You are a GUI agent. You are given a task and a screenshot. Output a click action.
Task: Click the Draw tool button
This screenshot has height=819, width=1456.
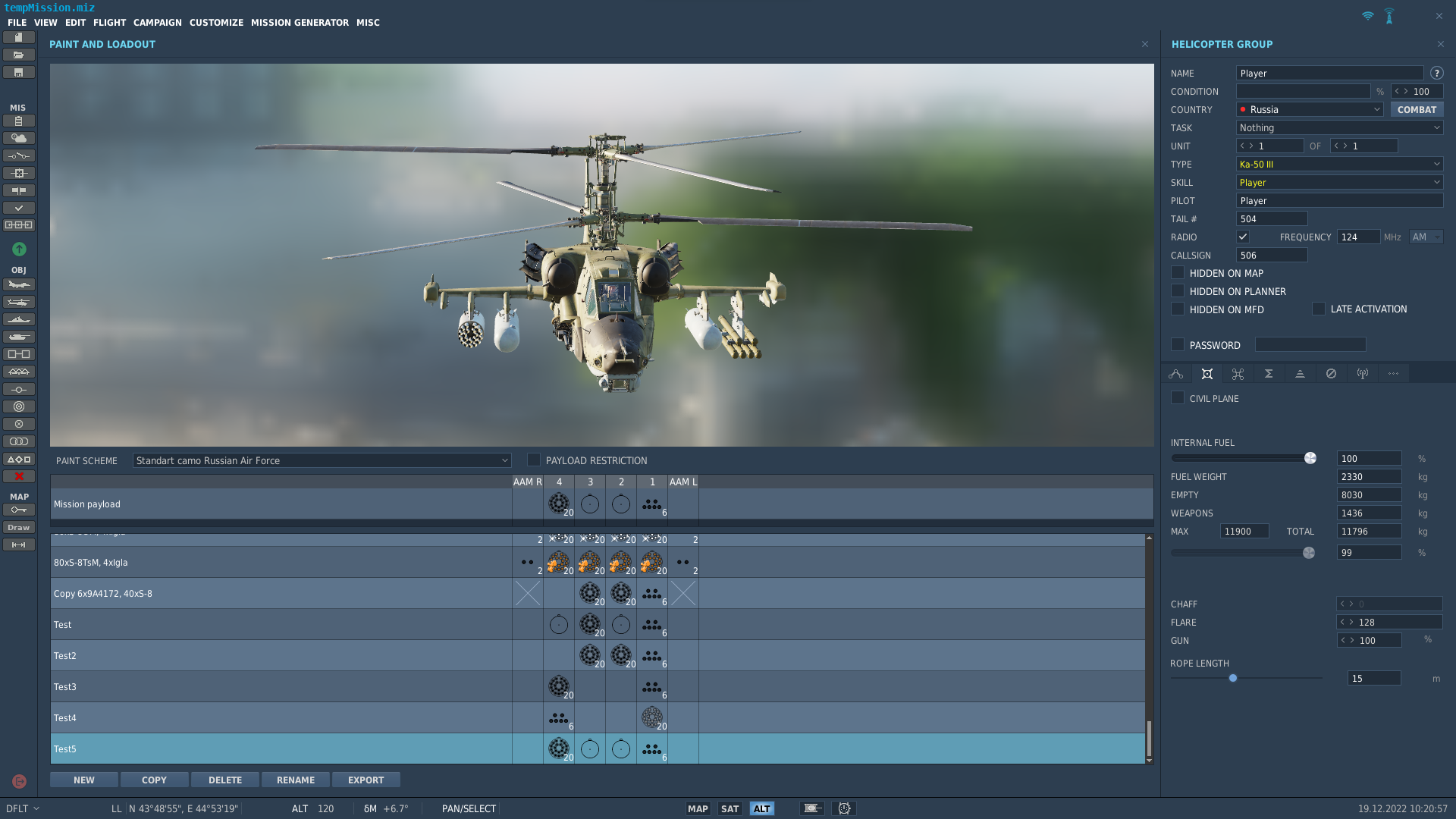[x=19, y=527]
